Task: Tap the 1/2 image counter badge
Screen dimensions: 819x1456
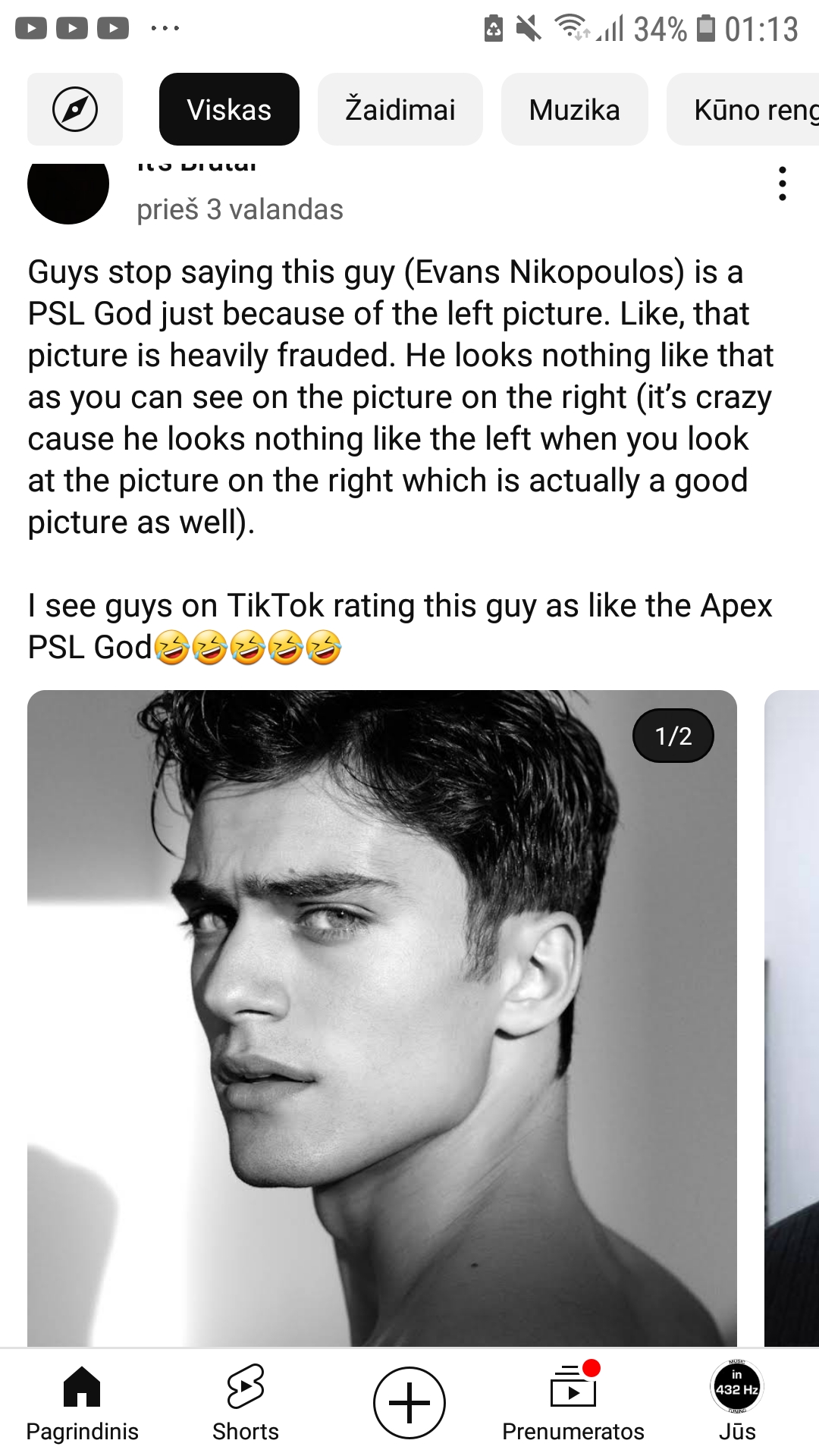Action: point(673,736)
